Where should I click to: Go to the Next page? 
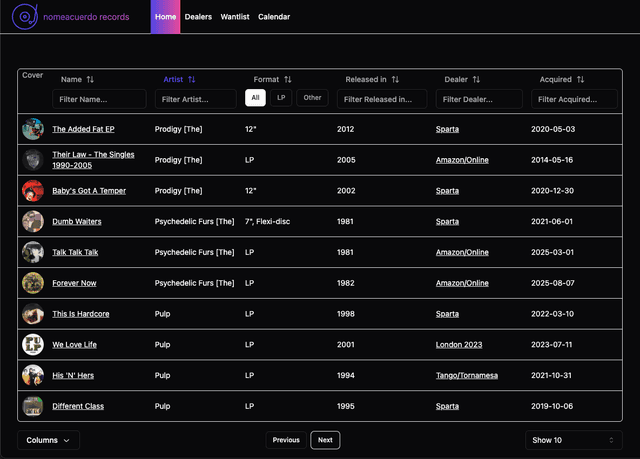coord(325,440)
